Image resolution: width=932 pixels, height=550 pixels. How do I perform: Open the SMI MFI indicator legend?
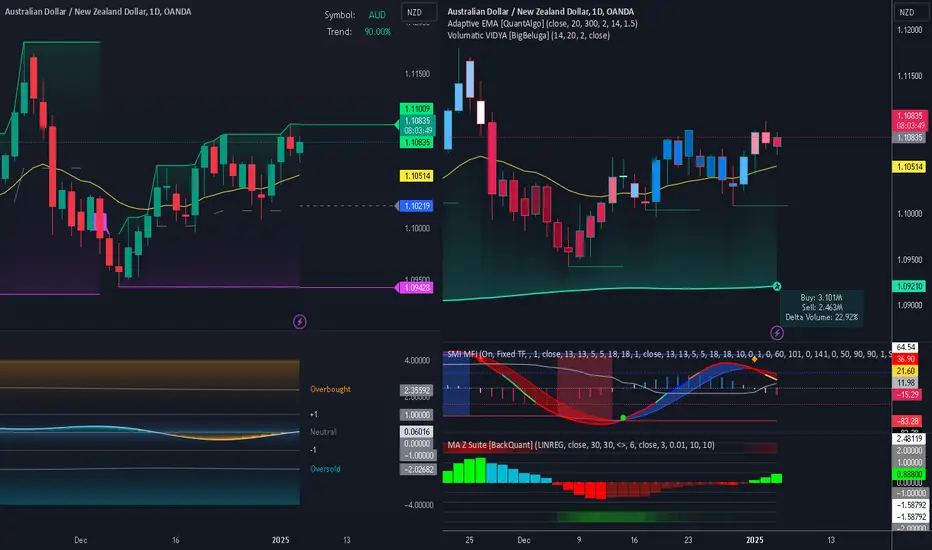tap(669, 354)
